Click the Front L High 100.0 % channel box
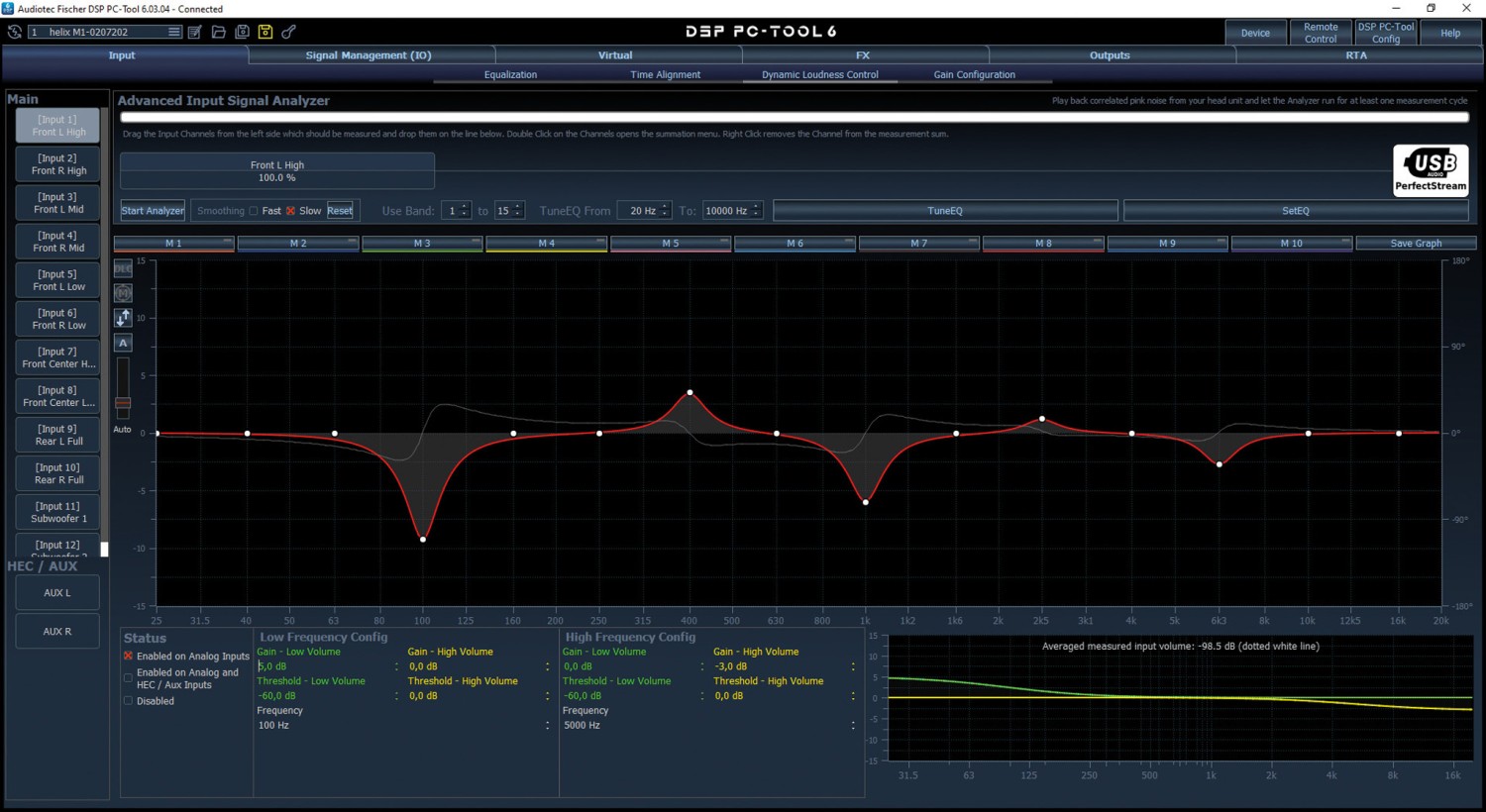This screenshot has height=812, width=1486. [x=277, y=171]
